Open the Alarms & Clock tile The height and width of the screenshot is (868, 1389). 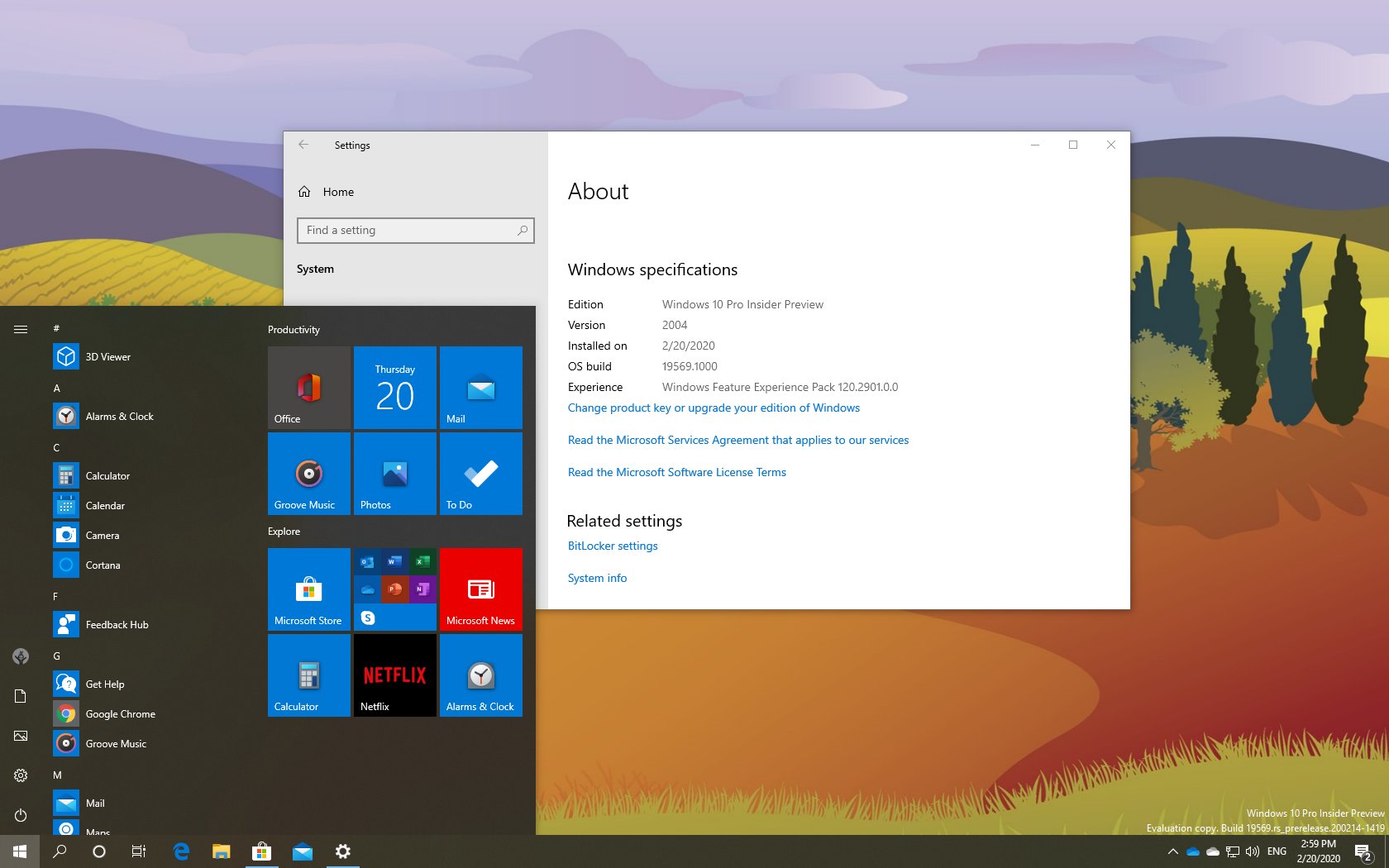pos(481,675)
